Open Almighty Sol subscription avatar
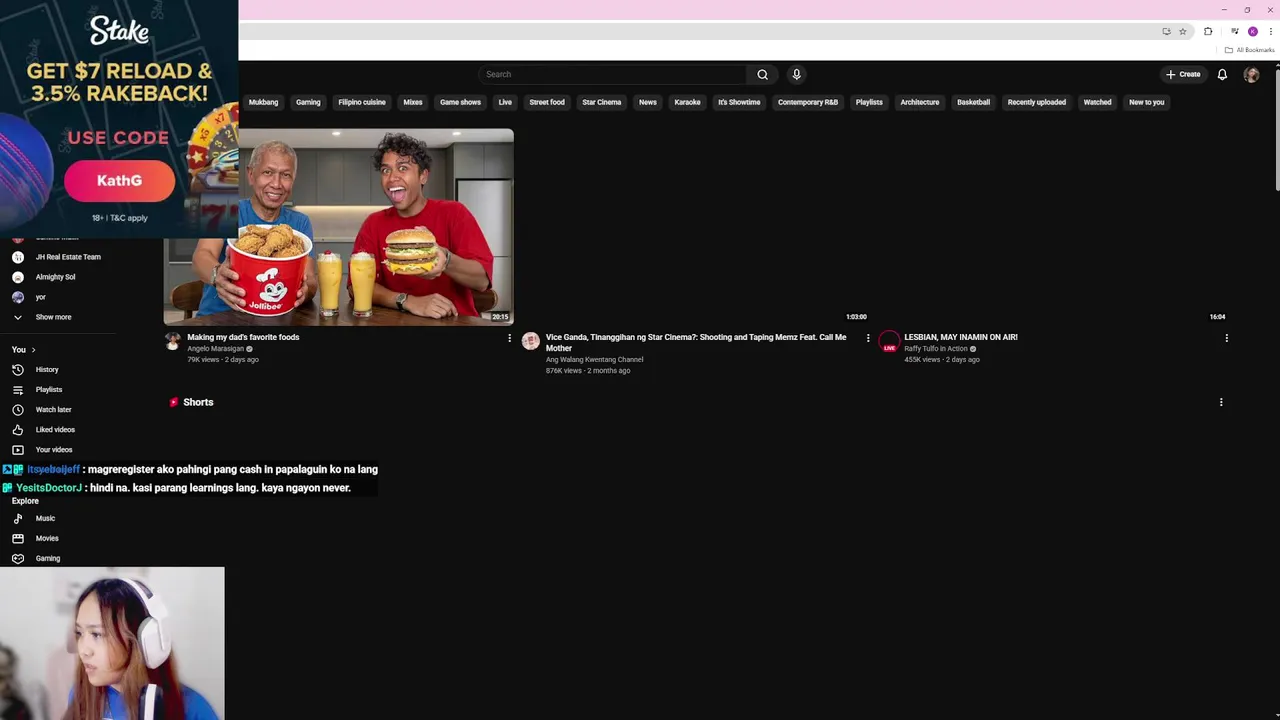 17,277
